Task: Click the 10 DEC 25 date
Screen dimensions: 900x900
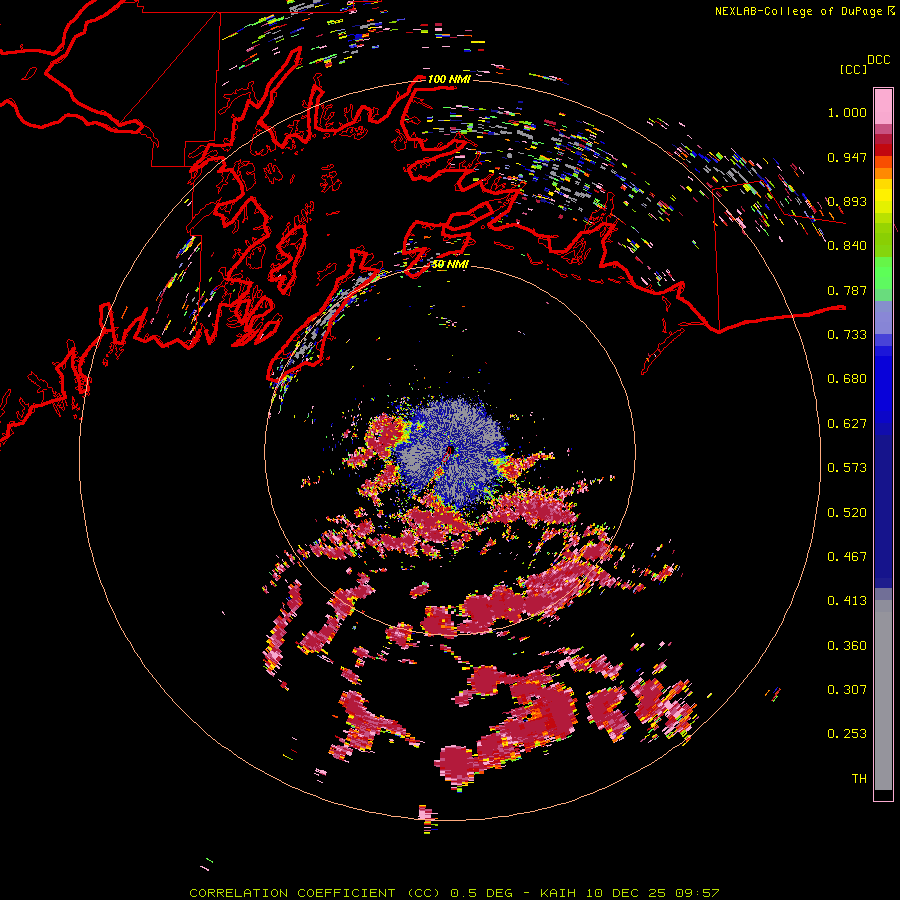Action: pyautogui.click(x=626, y=893)
